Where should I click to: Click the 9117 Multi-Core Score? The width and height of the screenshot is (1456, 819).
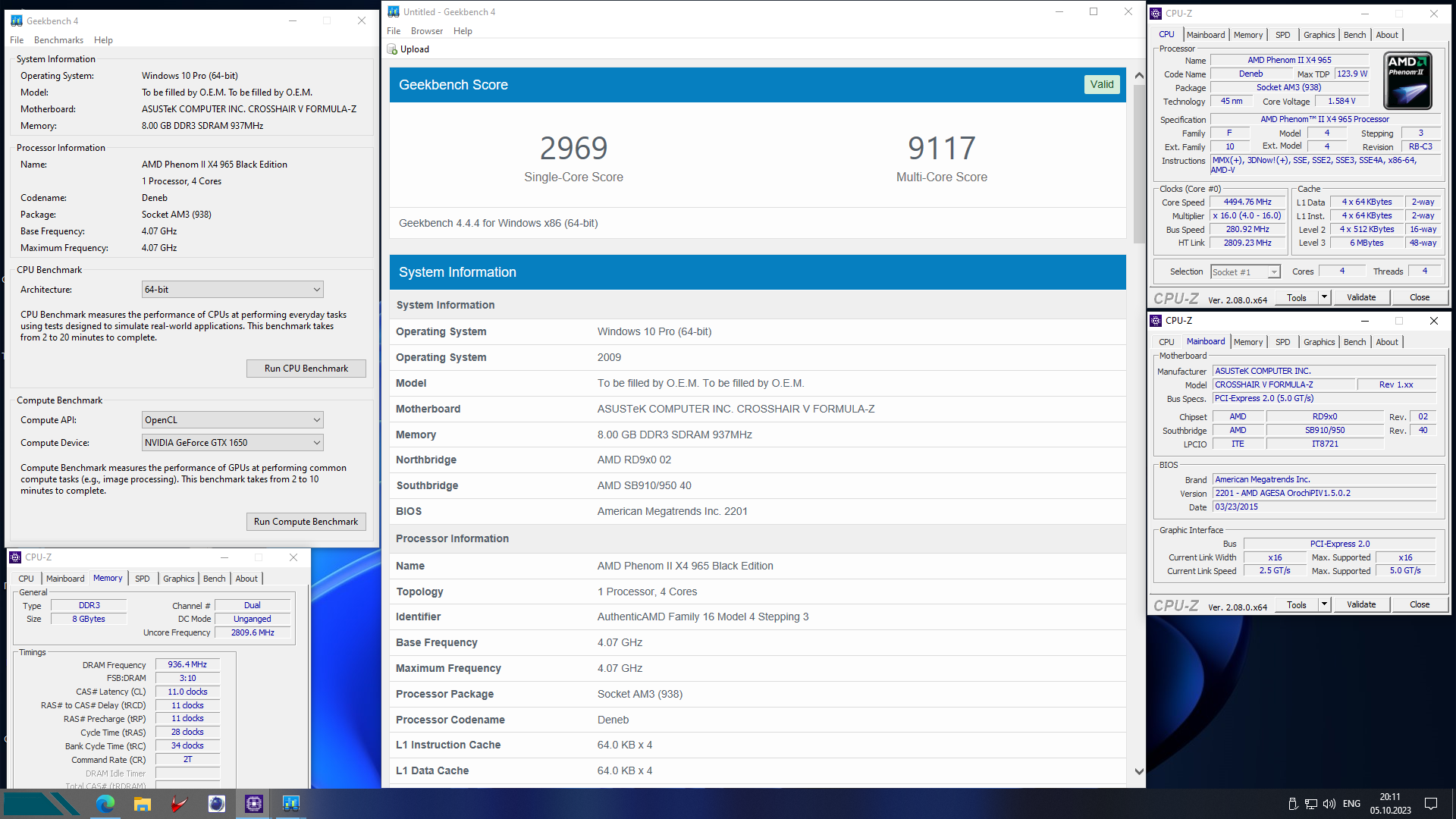click(942, 149)
